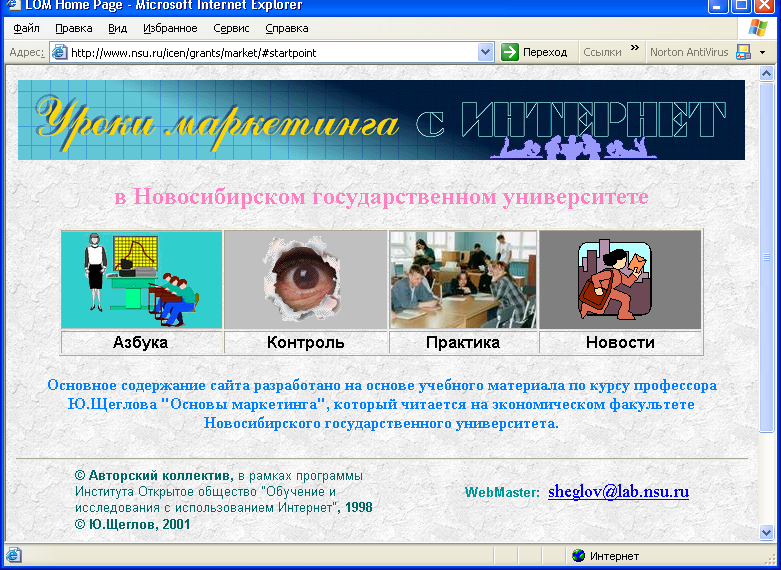Open the Справка menu
Viewport: 781px width, 570px height.
click(287, 28)
